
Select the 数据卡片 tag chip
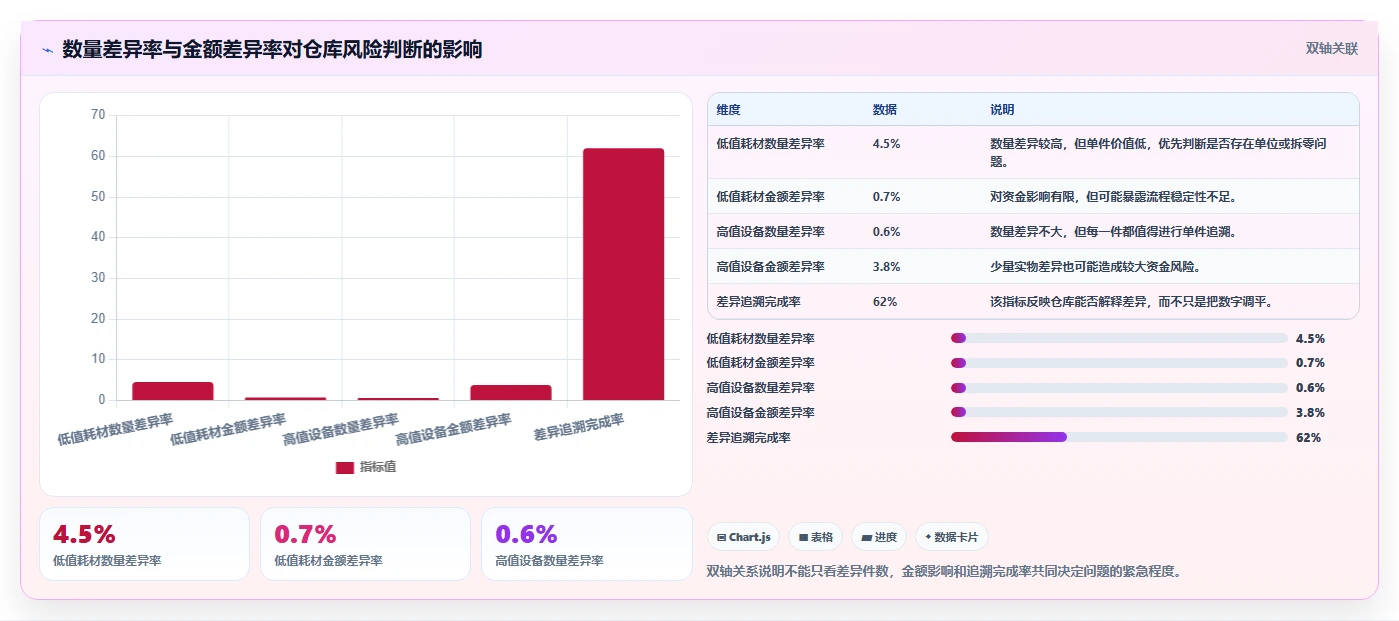[951, 537]
